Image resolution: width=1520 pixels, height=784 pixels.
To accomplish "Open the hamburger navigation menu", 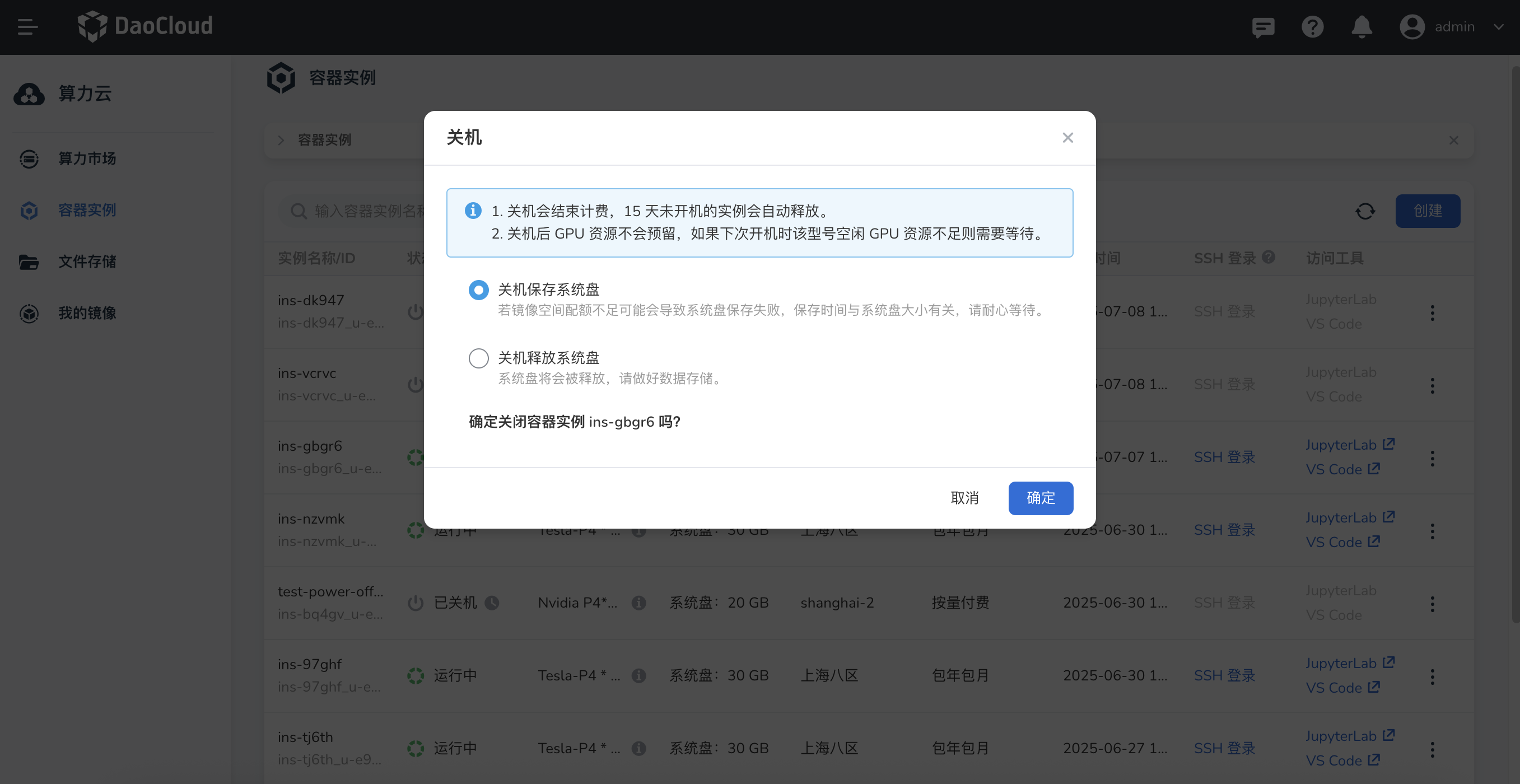I will (x=26, y=26).
